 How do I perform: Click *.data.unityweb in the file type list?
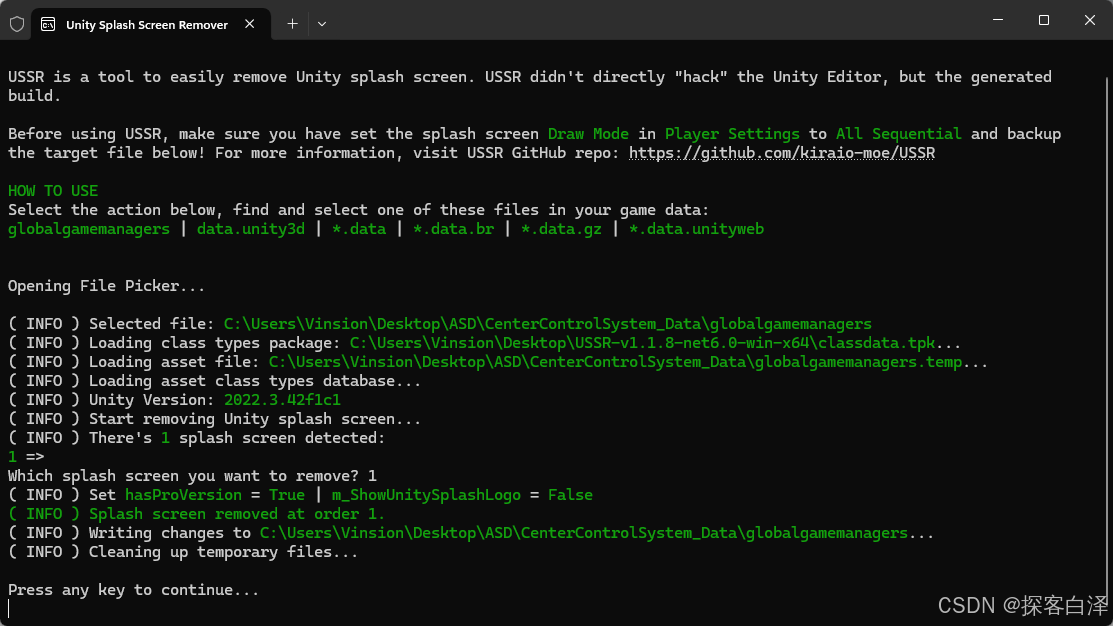coord(696,229)
